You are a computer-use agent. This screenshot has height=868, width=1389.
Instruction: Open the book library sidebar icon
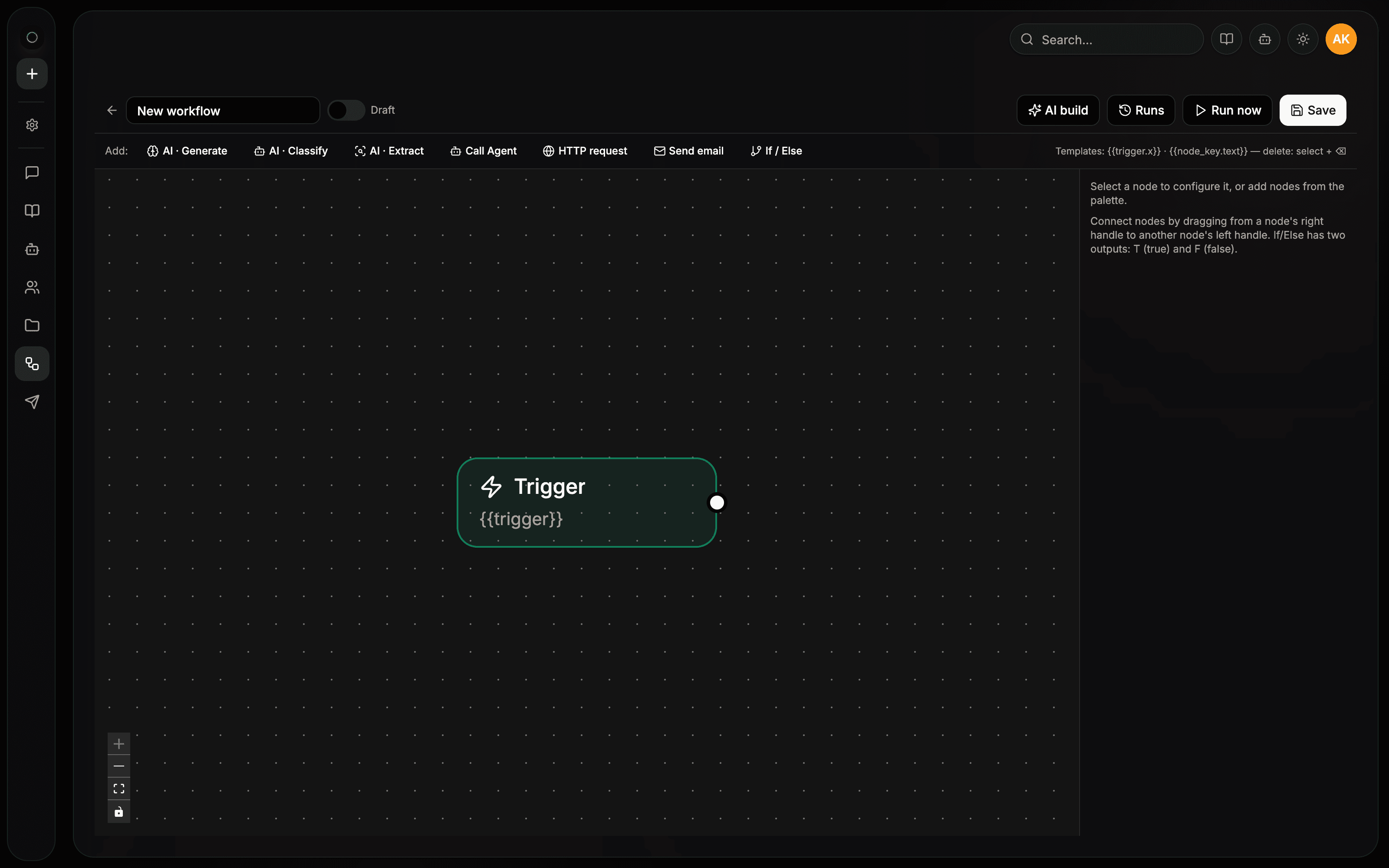tap(32, 210)
